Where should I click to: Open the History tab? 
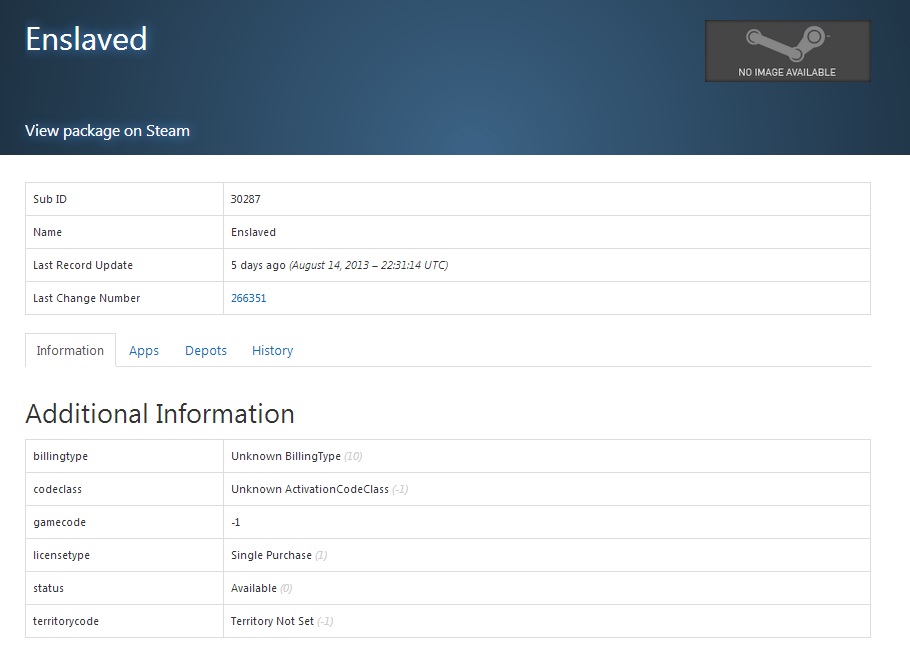(272, 351)
